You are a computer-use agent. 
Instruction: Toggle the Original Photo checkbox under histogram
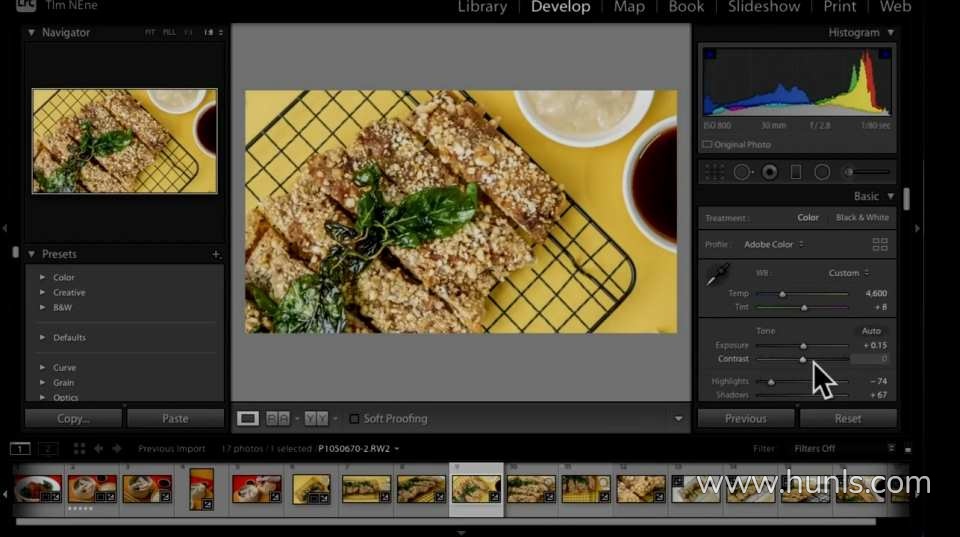pyautogui.click(x=708, y=145)
